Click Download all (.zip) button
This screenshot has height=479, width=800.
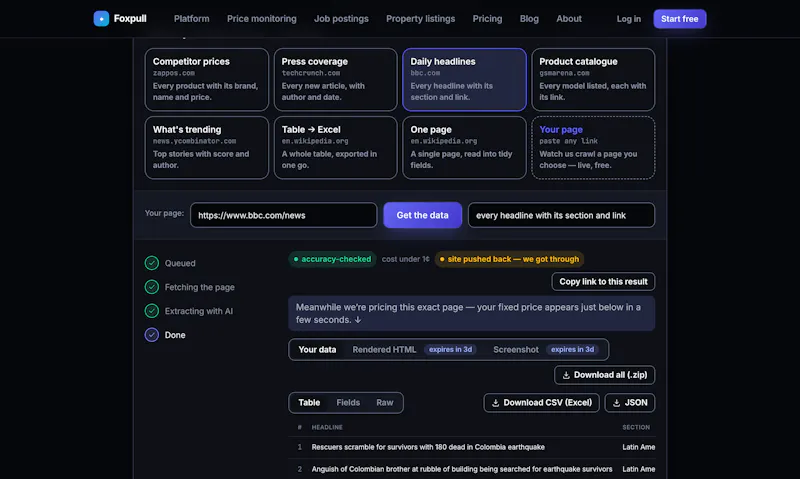click(x=605, y=375)
